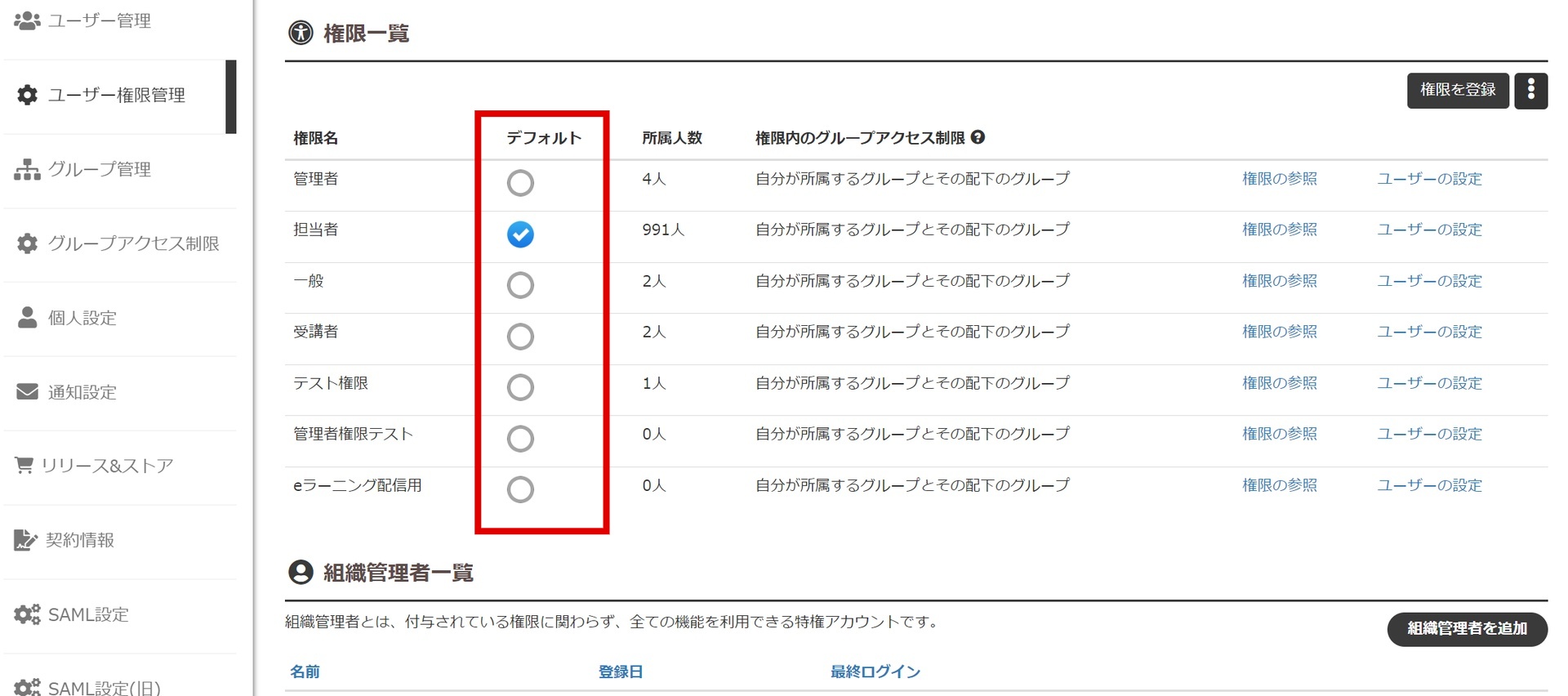This screenshot has height=696, width=1568.
Task: Open ユーザーの設定 for 管理者 row
Action: click(x=1430, y=179)
